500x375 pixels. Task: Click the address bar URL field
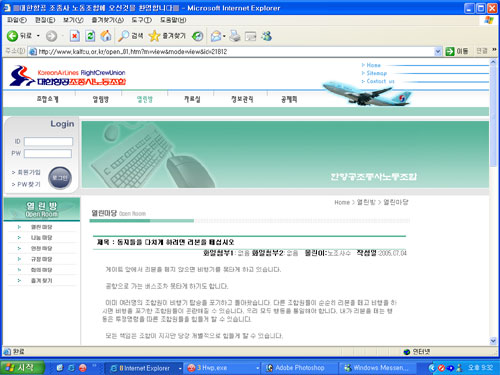pos(233,52)
